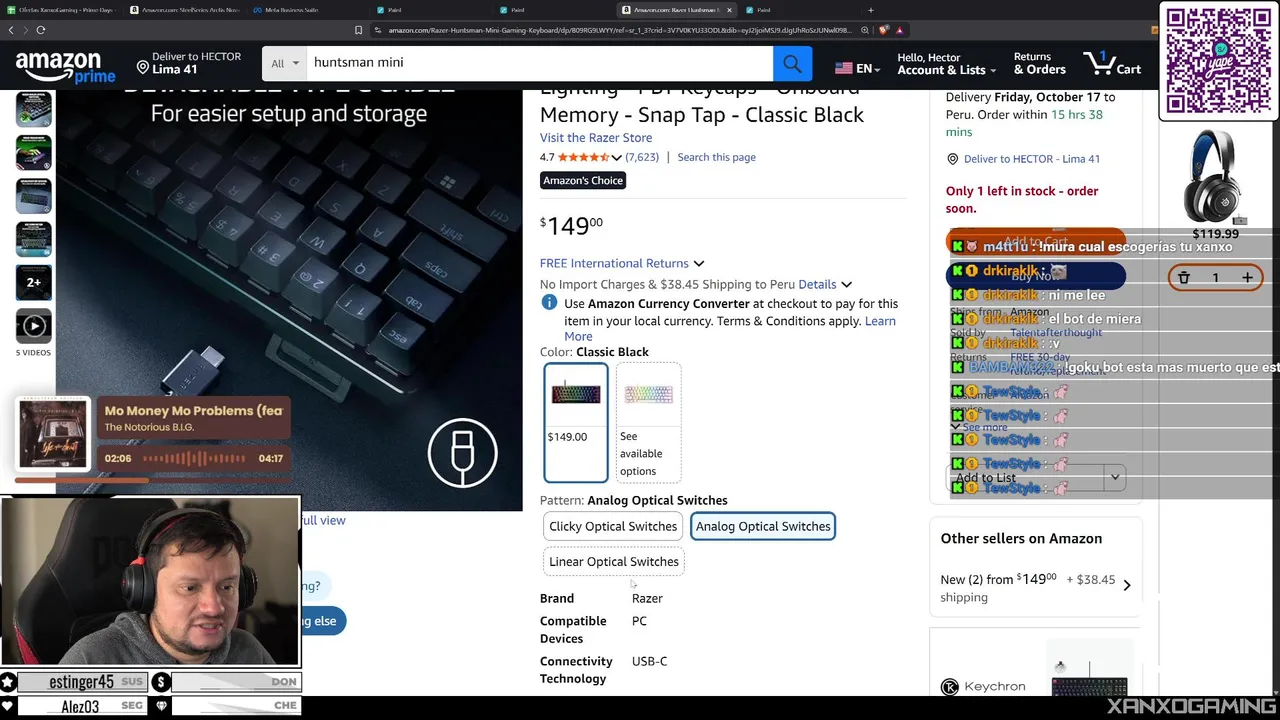Click the Amazon search magnifier button

point(792,64)
